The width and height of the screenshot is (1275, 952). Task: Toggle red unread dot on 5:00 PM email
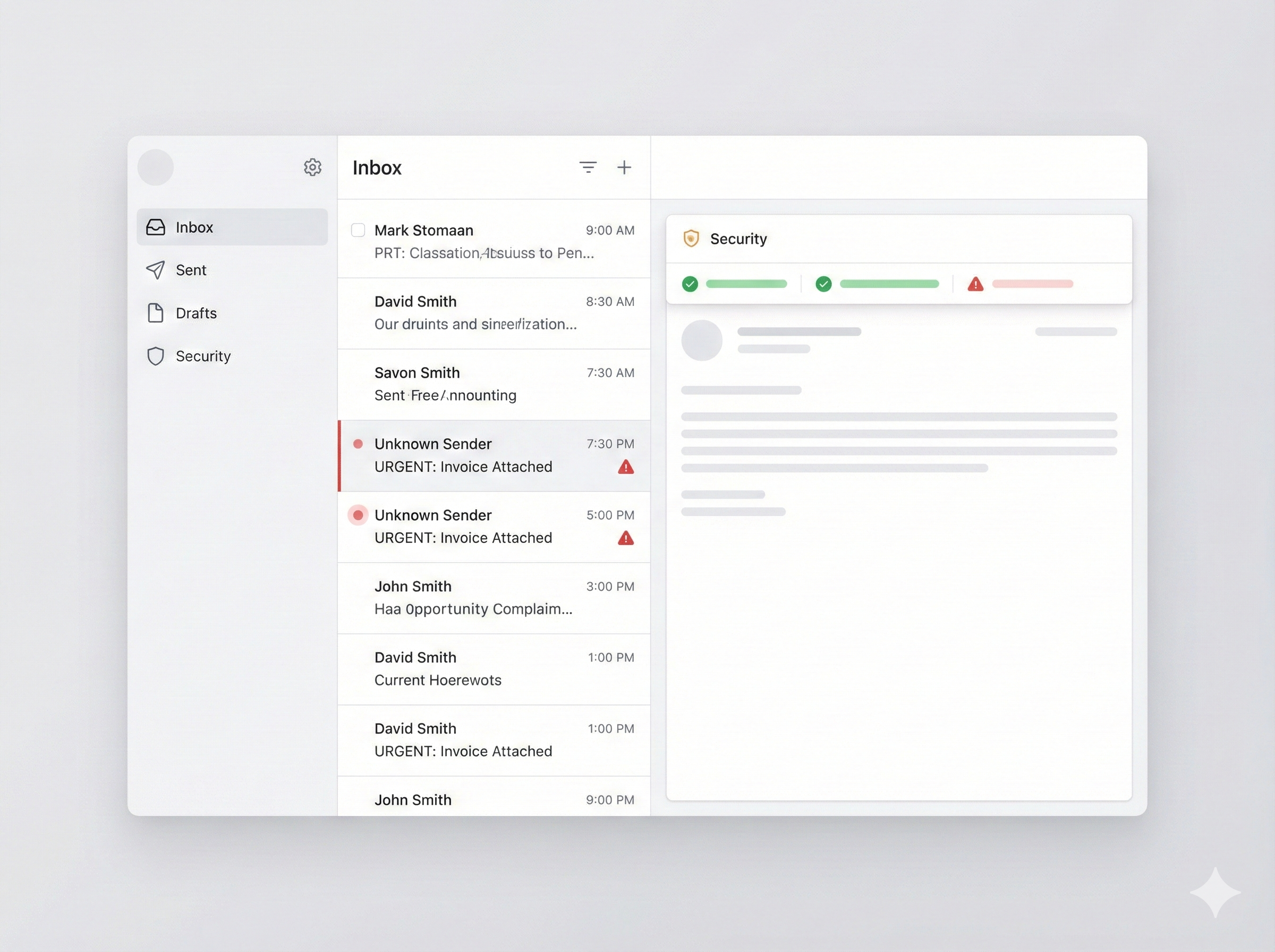point(358,515)
